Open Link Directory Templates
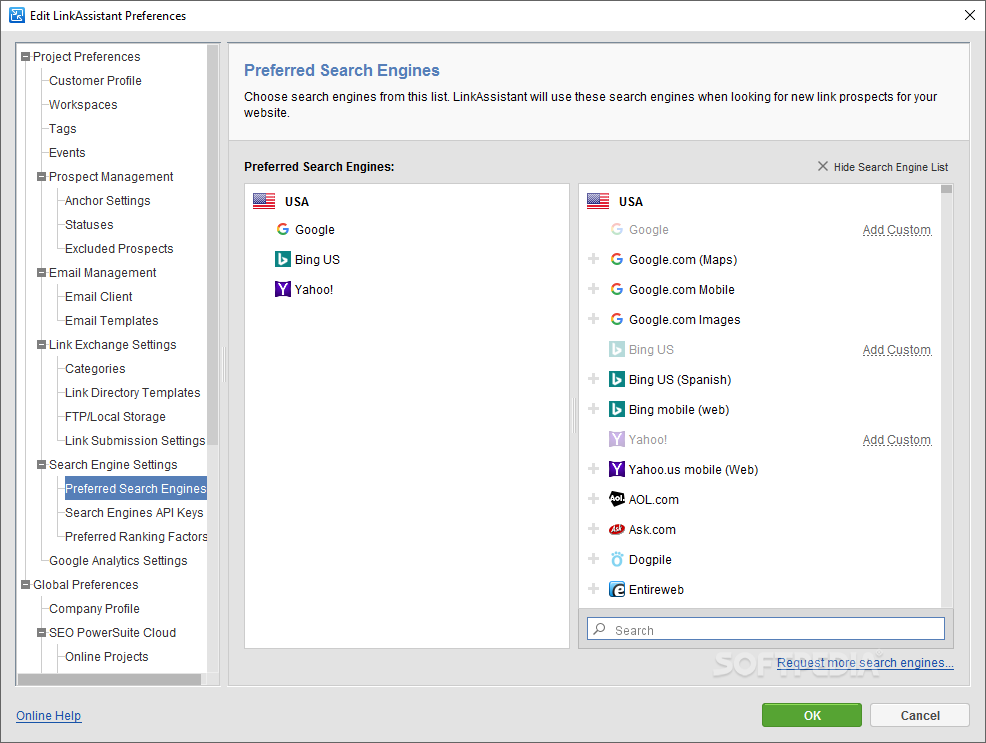This screenshot has width=986, height=743. pyautogui.click(x=133, y=392)
